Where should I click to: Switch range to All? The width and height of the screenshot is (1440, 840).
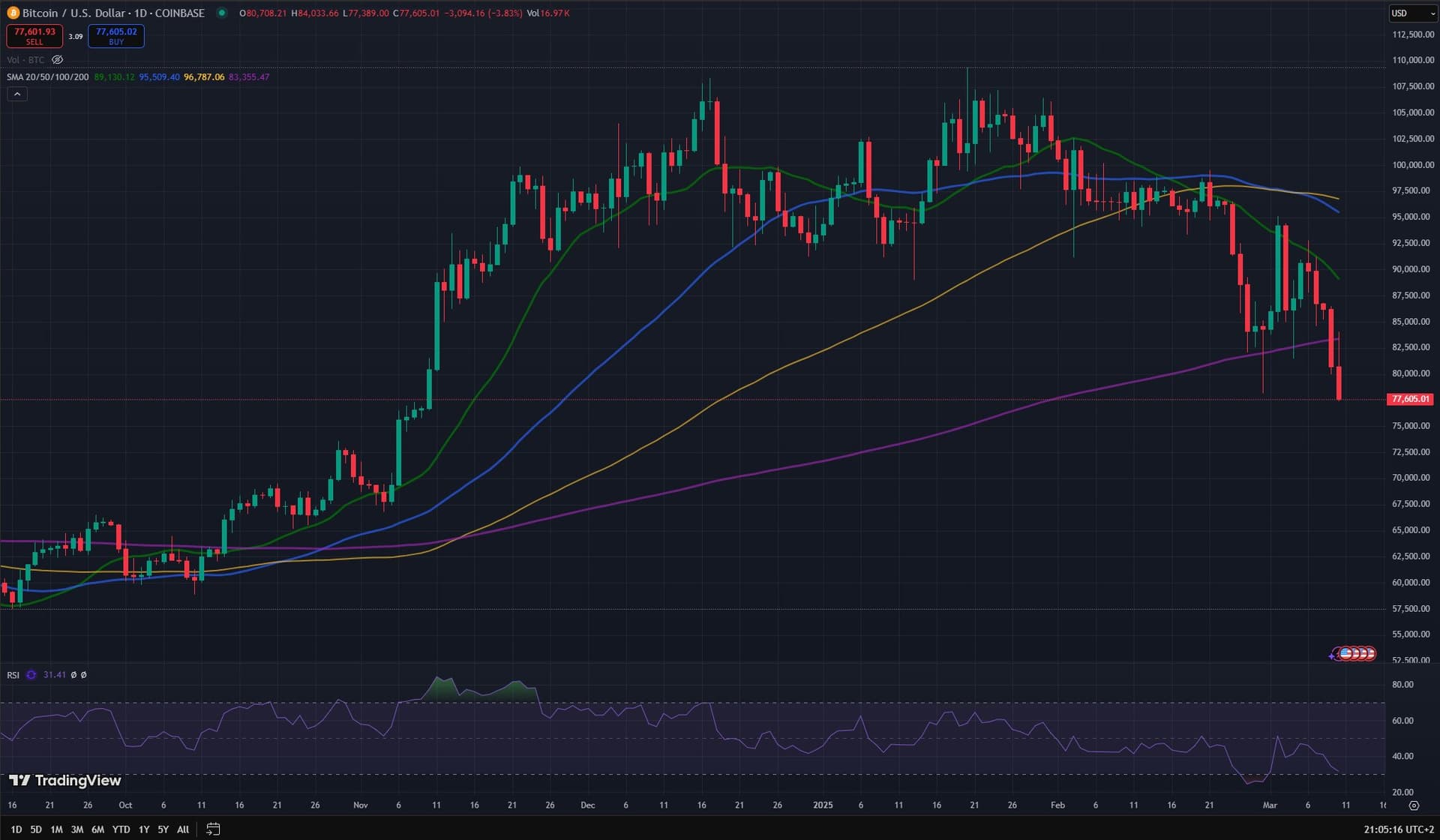point(183,829)
